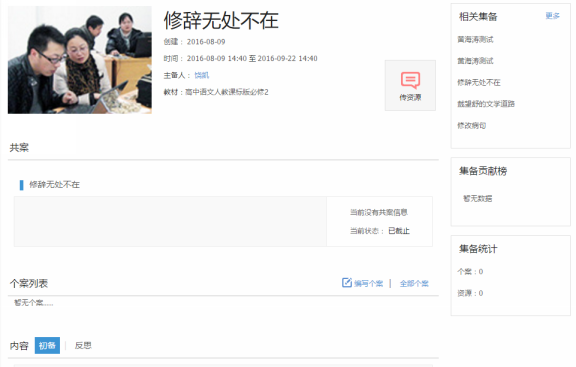Click the 创建 date 2016-08-09
The width and height of the screenshot is (576, 367).
point(206,42)
